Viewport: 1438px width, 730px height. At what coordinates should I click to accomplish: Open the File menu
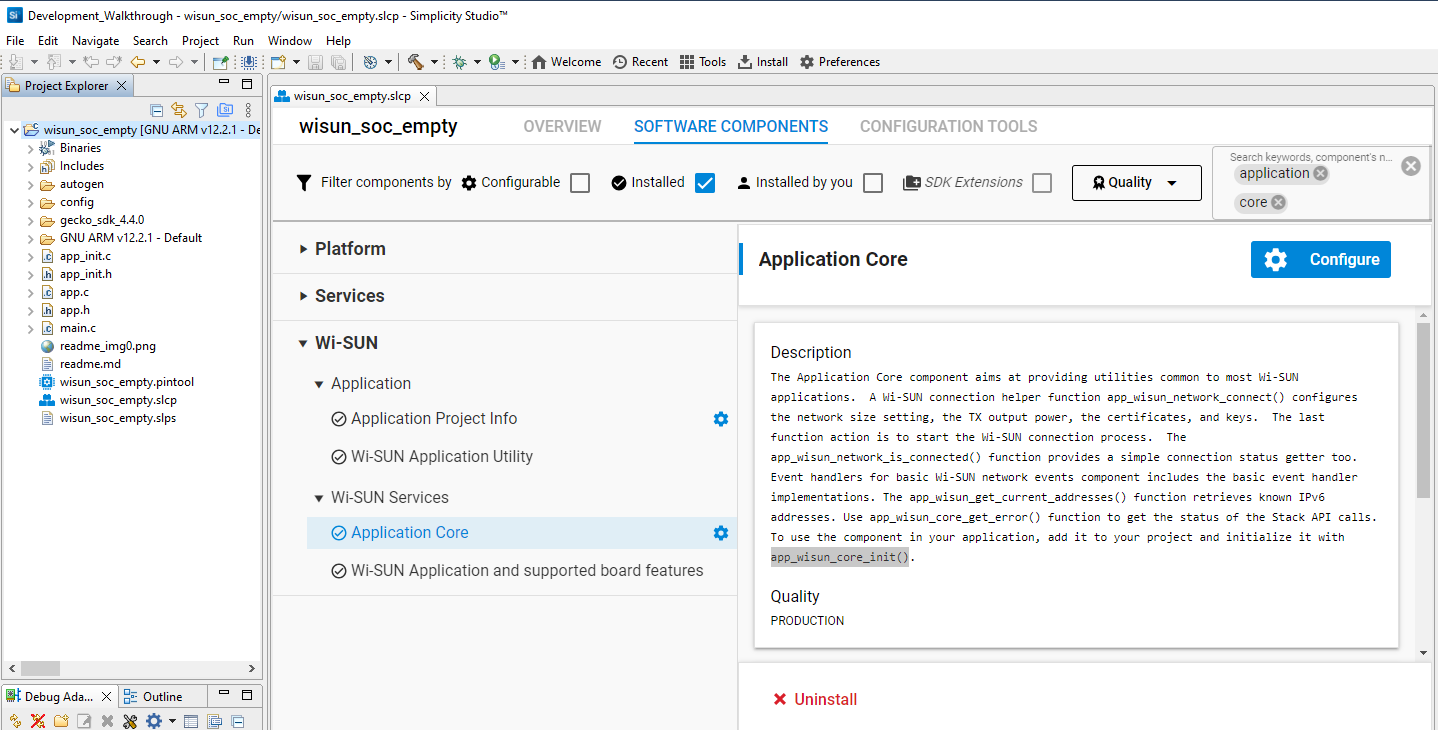[x=15, y=41]
